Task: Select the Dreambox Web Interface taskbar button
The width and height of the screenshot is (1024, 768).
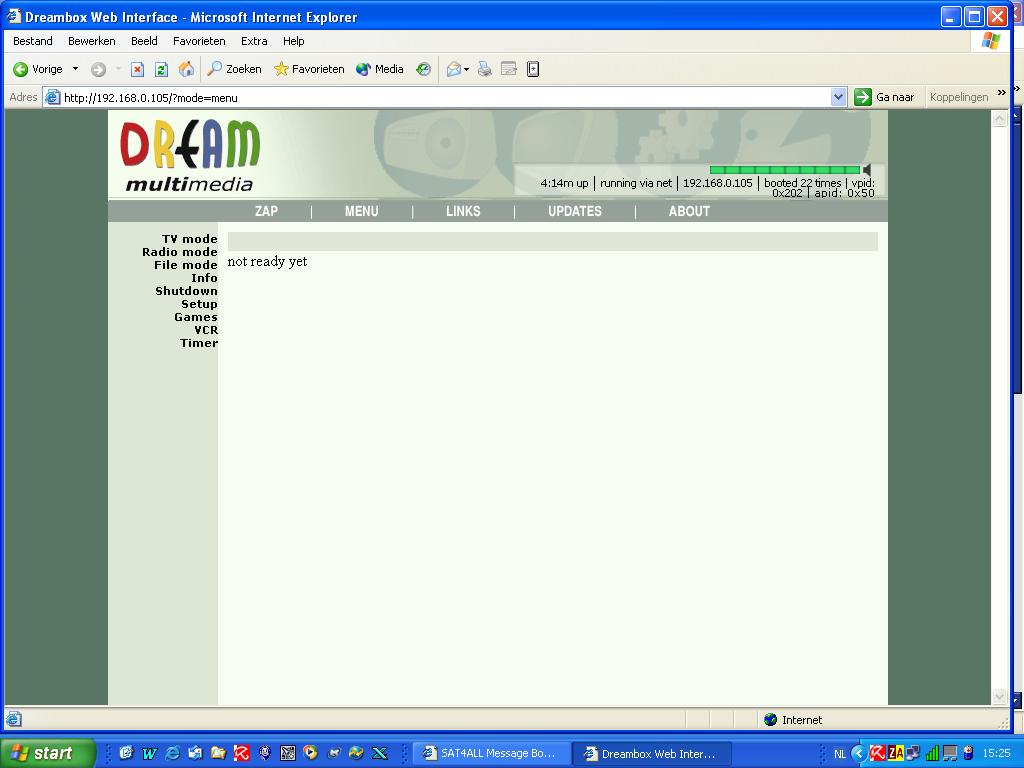Action: [x=652, y=754]
